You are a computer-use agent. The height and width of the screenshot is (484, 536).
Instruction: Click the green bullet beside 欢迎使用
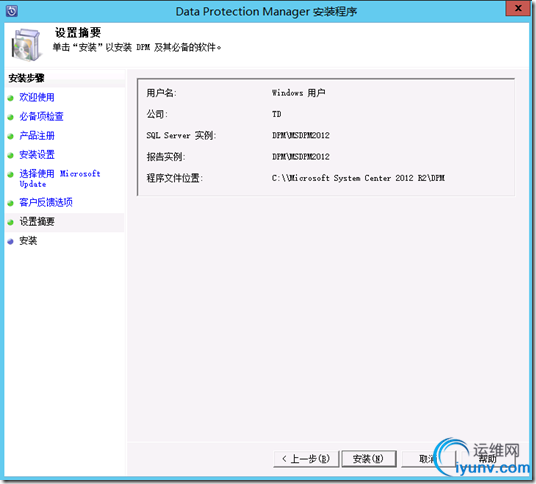pos(11,98)
